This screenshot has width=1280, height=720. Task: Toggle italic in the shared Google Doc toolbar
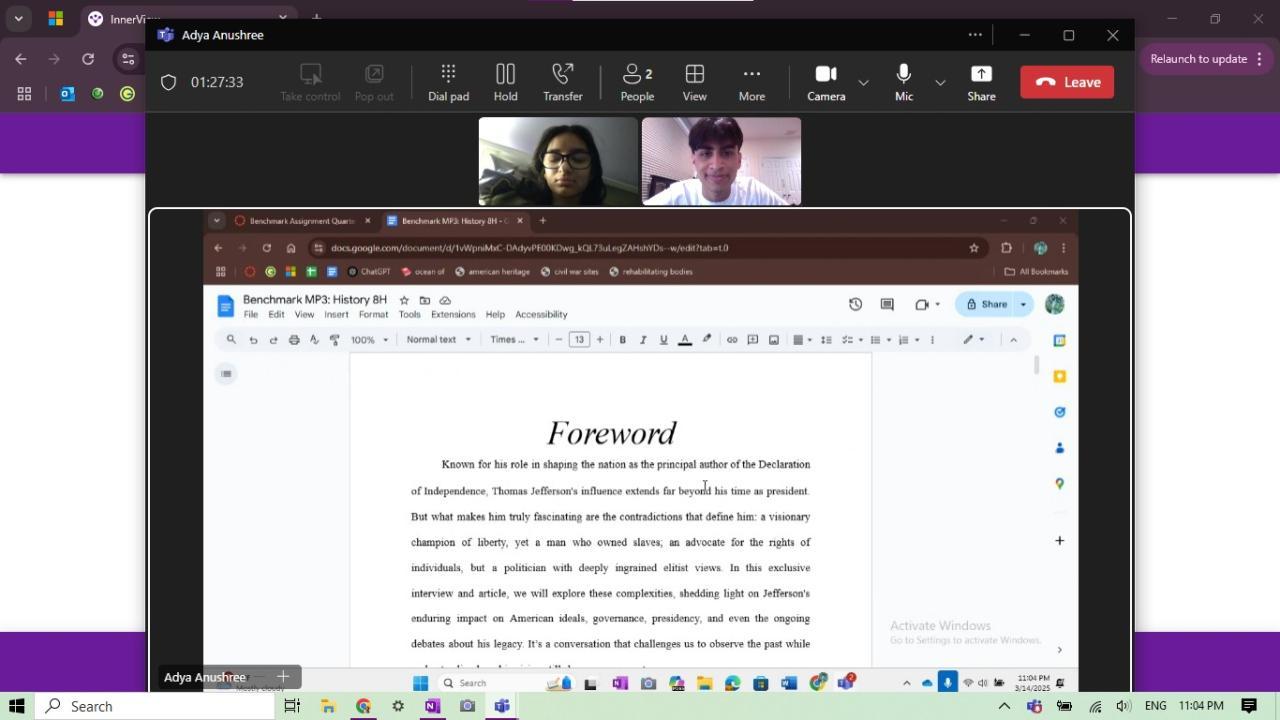(x=643, y=340)
